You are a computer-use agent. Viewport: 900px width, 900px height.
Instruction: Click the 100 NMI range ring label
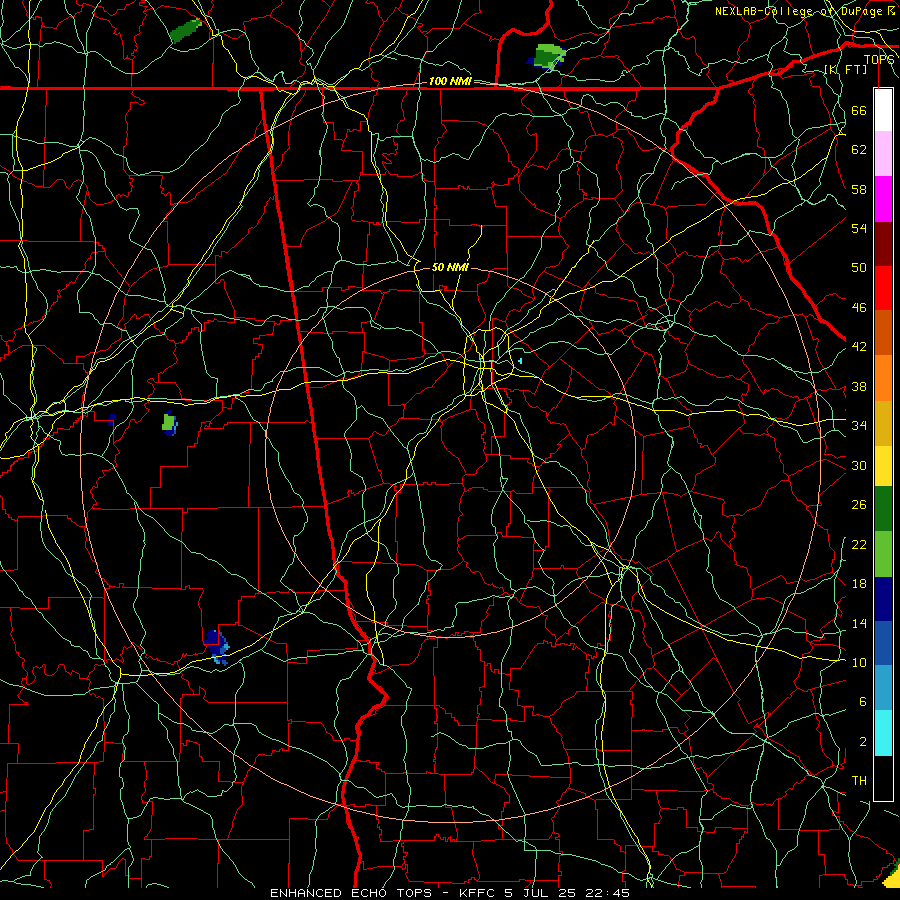(450, 81)
